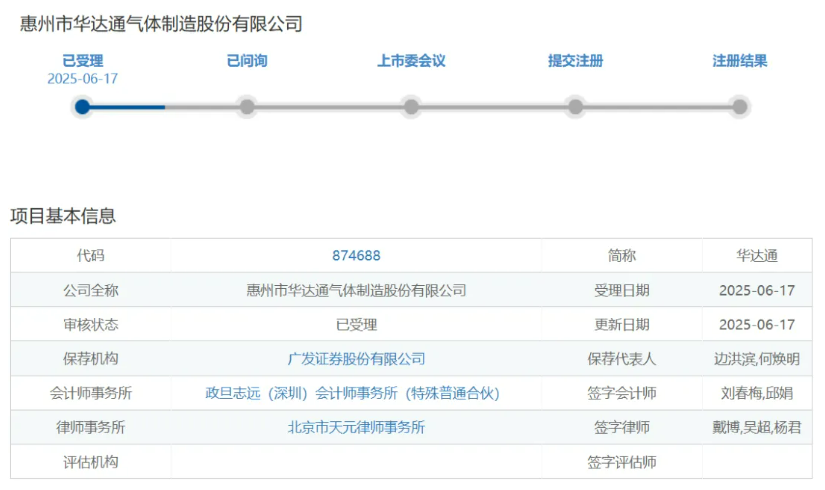Viewport: 825px width, 490px height.
Task: Click the 提交注册 stage label
Action: (576, 61)
